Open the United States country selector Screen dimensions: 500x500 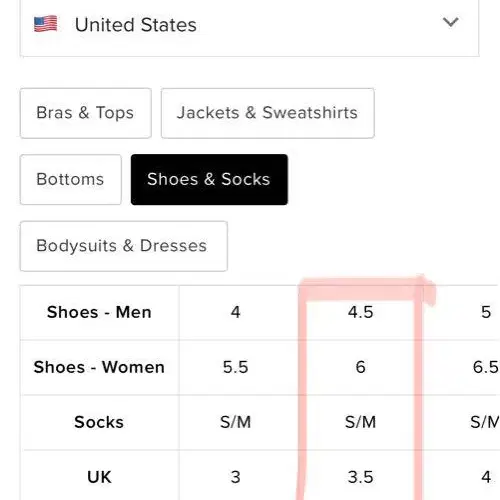coord(249,28)
